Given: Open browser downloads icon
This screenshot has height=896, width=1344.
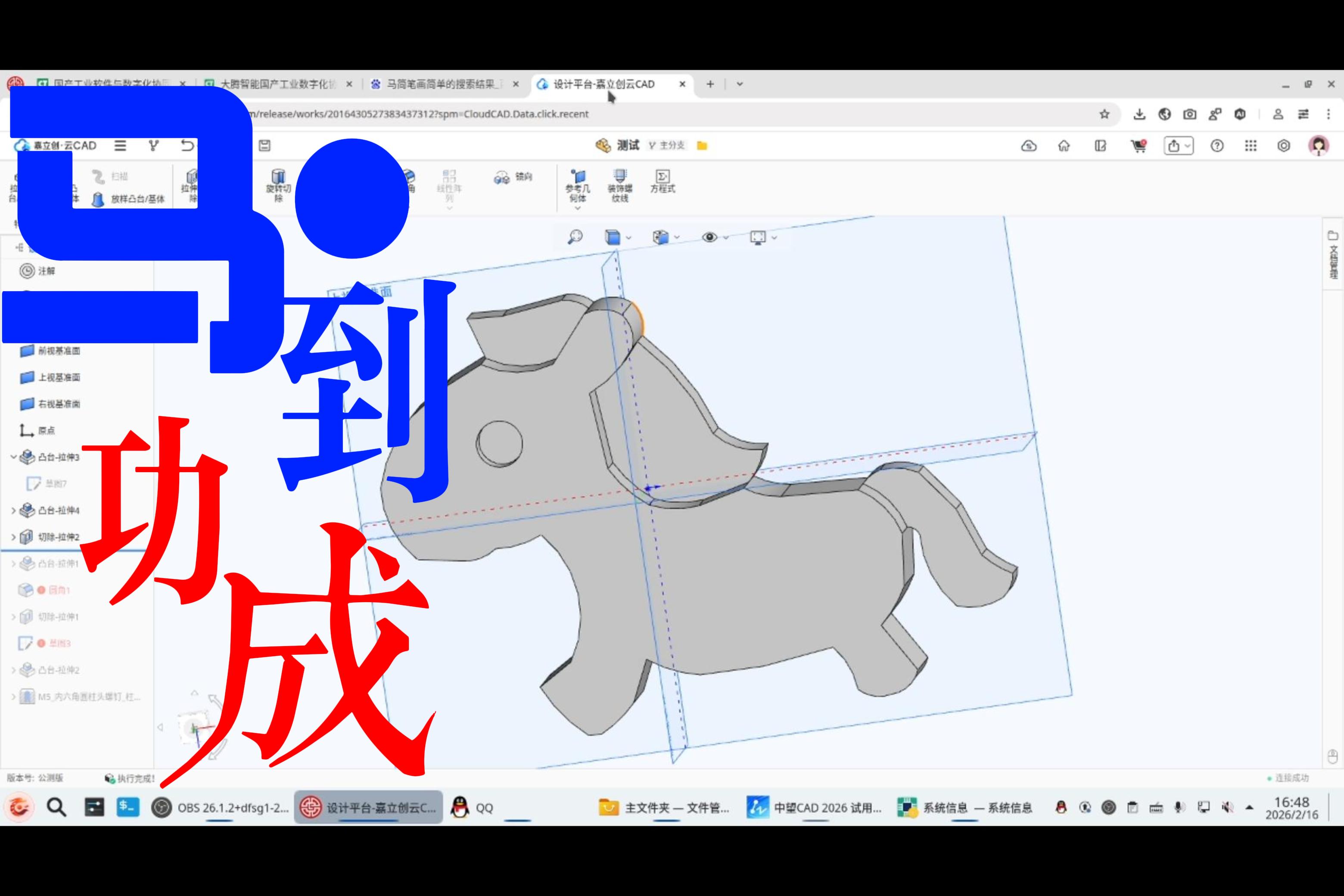Looking at the screenshot, I should point(1139,114).
